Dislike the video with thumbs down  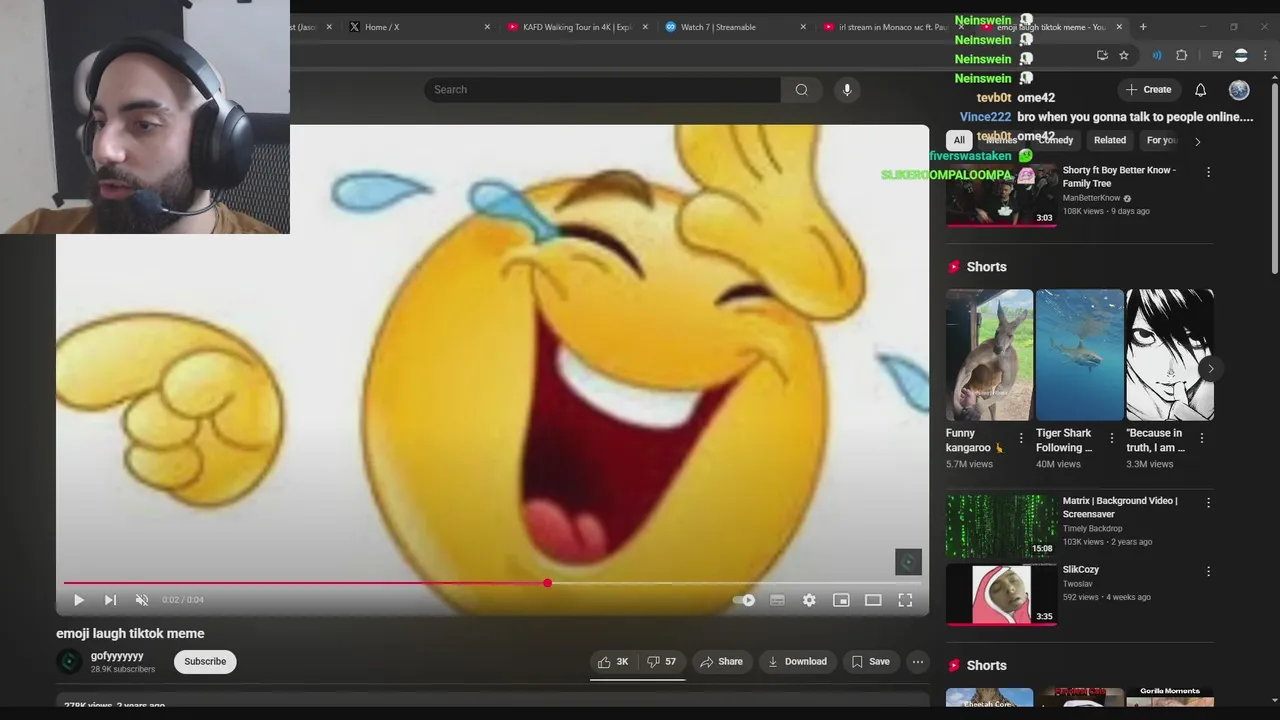pos(661,662)
